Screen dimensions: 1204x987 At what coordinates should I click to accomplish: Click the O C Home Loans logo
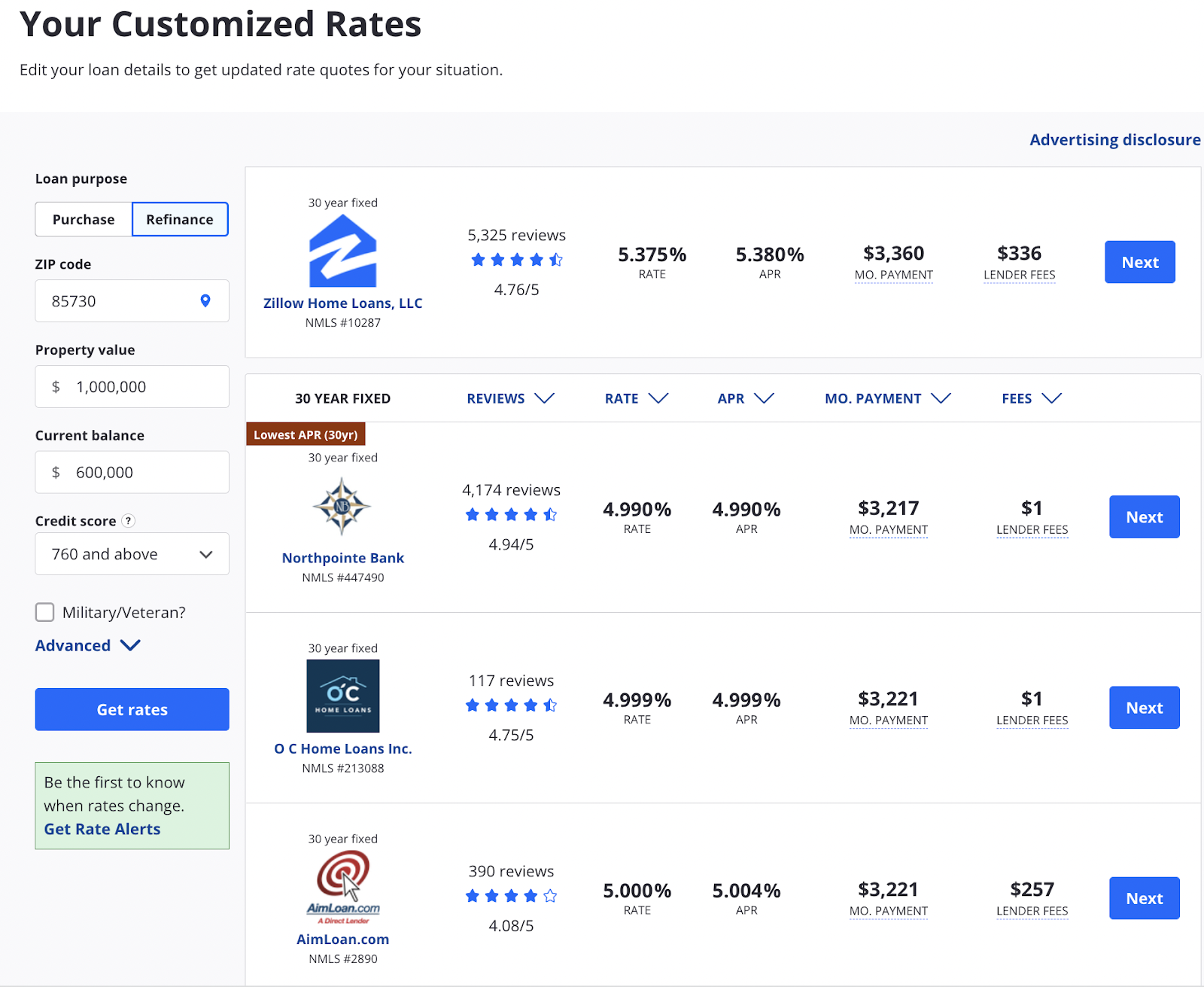pos(342,696)
